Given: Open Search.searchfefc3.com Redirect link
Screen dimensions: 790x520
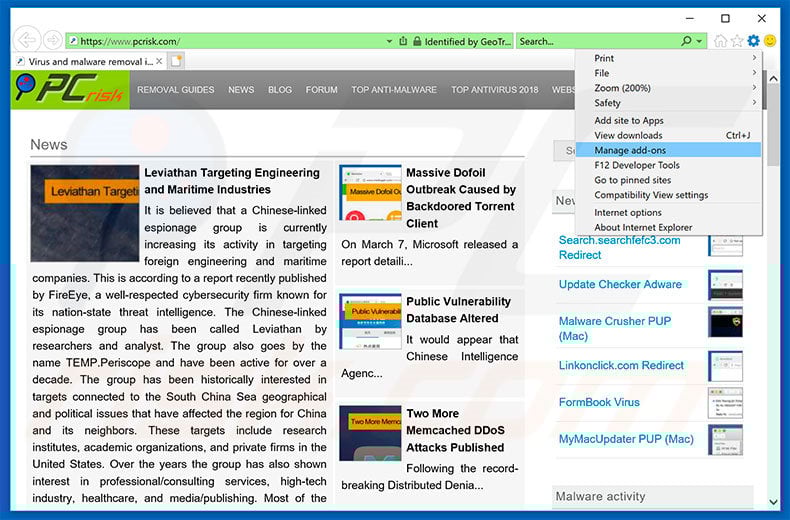Looking at the screenshot, I should pos(619,247).
